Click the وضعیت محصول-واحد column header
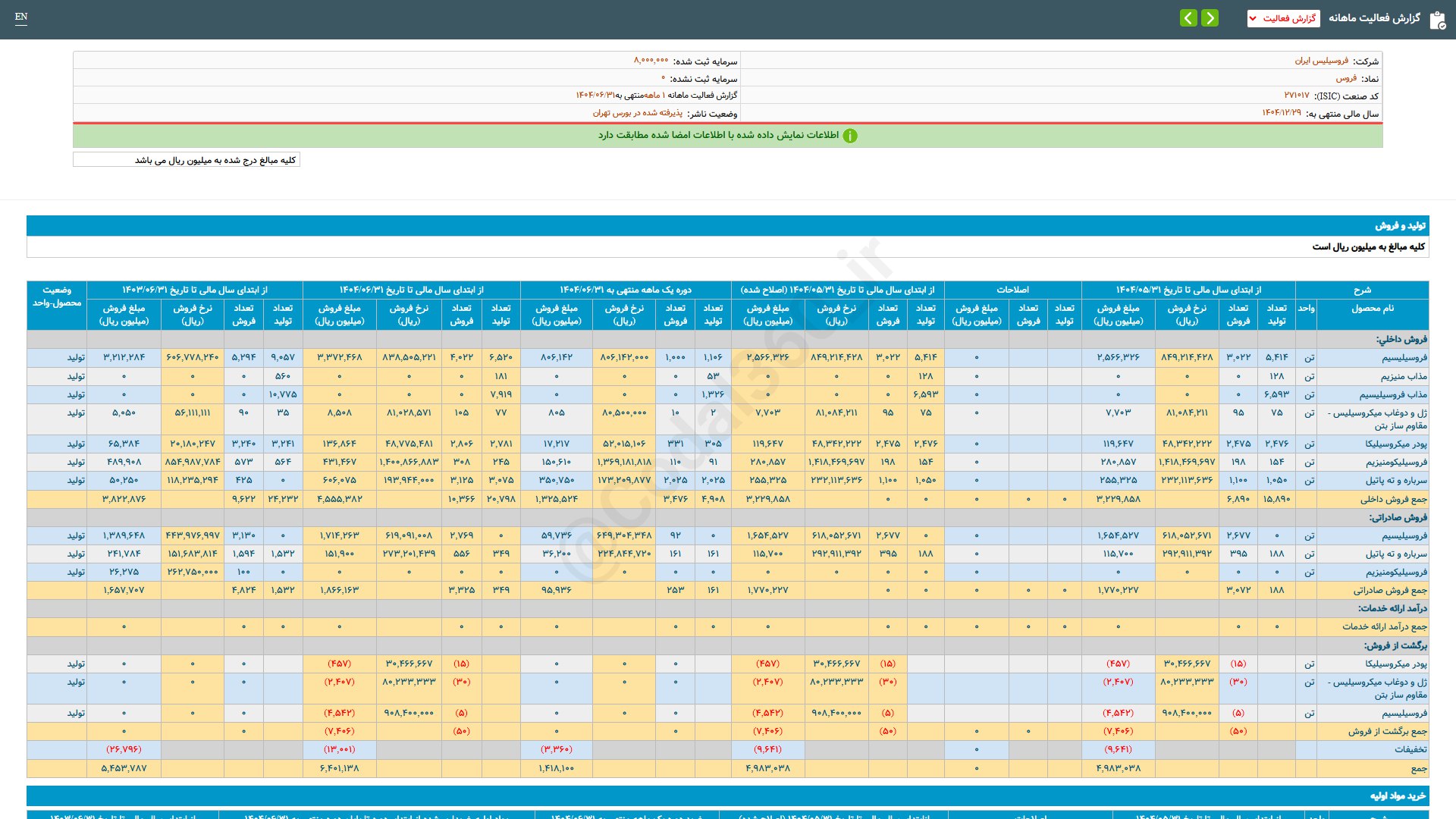Image resolution: width=1456 pixels, height=819 pixels. [57, 297]
